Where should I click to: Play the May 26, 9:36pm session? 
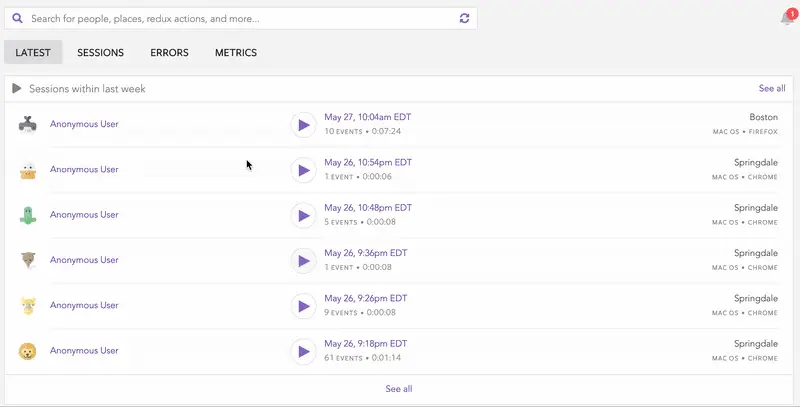pos(303,261)
